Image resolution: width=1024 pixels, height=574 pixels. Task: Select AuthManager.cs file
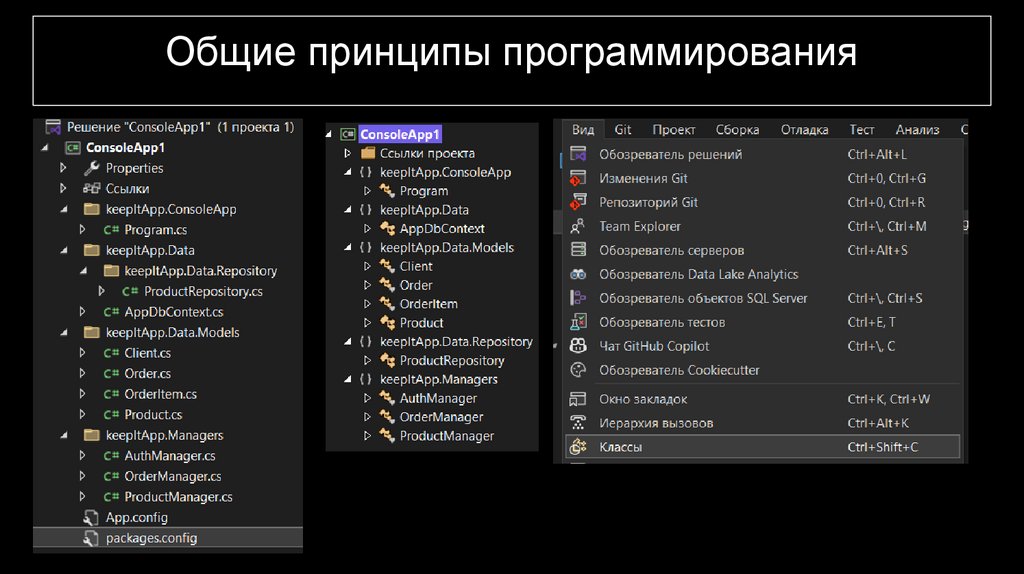170,456
